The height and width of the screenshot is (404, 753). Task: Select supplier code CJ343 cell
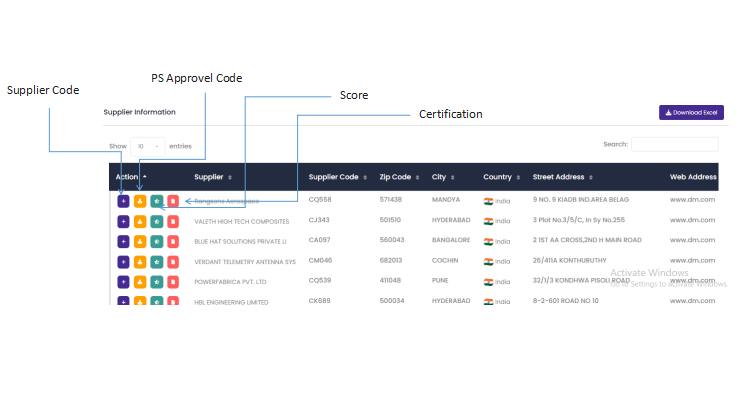tap(319, 220)
